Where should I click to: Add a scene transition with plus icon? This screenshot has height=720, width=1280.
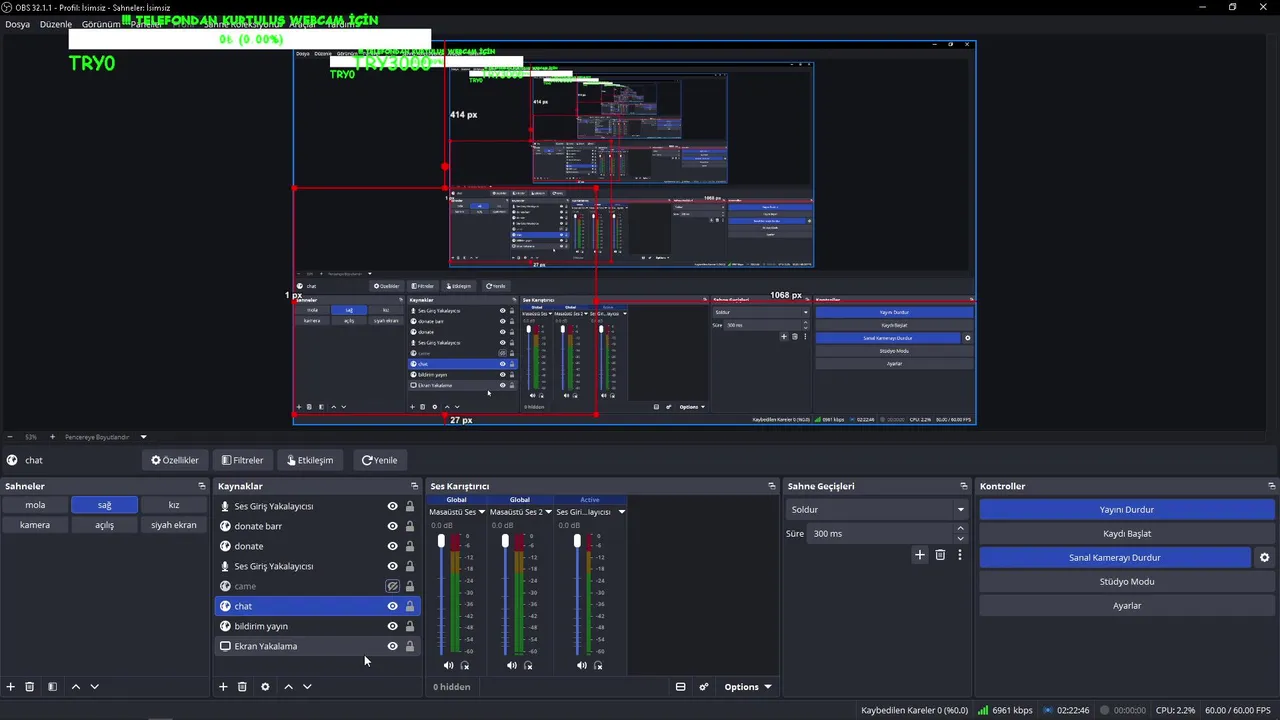coord(920,555)
